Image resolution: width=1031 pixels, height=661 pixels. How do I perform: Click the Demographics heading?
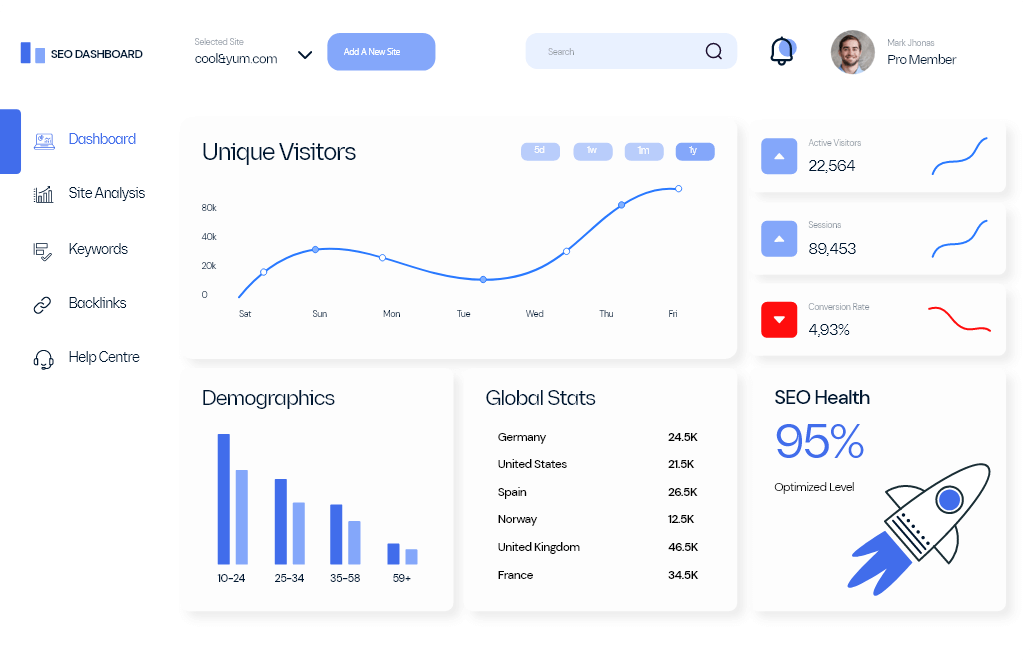pyautogui.click(x=268, y=399)
